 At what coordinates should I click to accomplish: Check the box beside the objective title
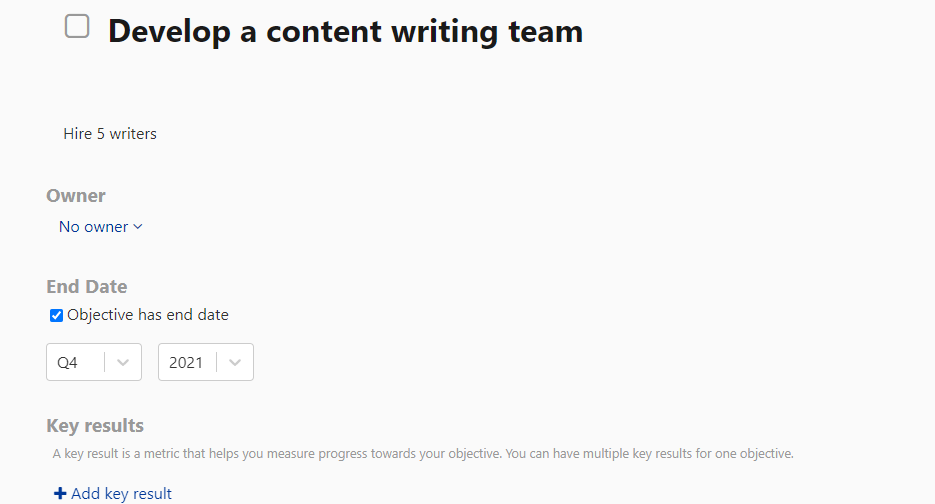tap(77, 27)
